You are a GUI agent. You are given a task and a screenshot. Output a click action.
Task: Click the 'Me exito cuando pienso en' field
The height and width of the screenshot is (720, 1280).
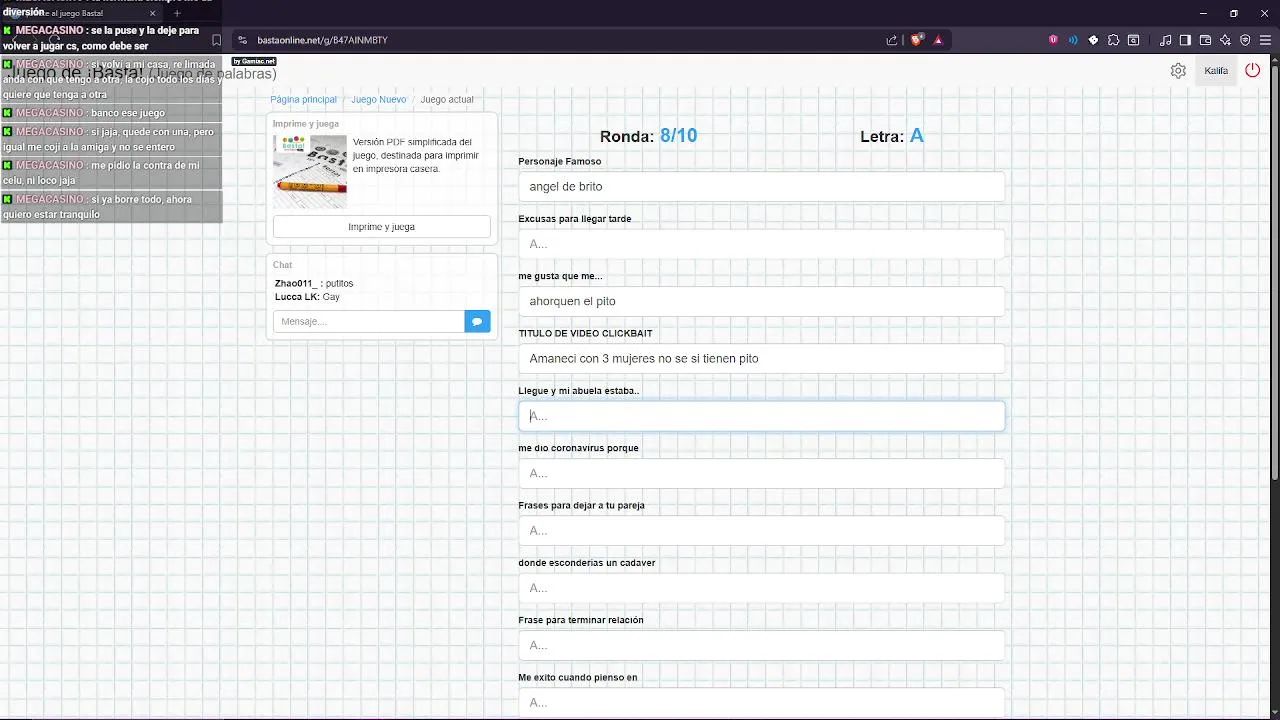(761, 702)
